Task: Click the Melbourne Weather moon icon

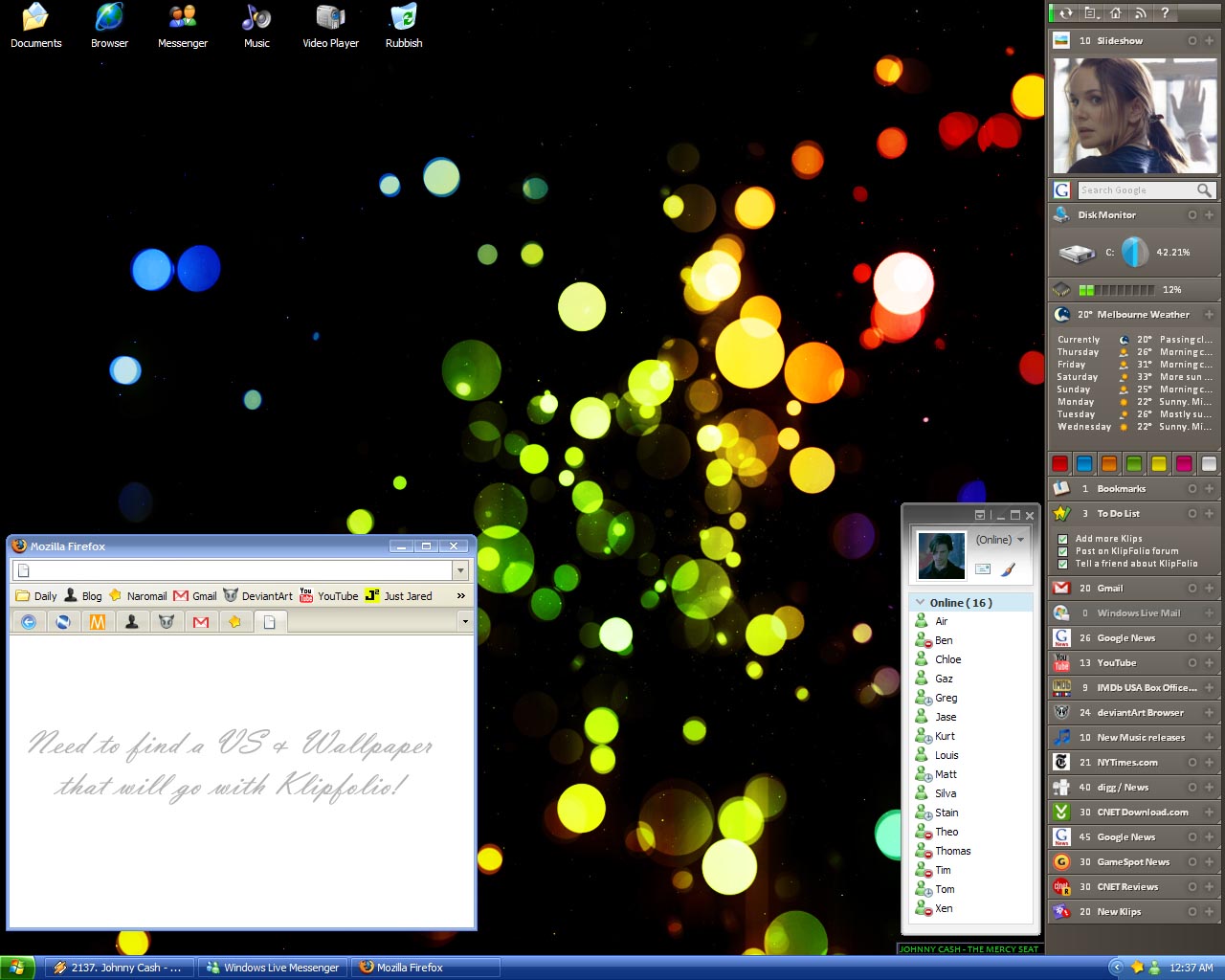Action: [x=1061, y=314]
